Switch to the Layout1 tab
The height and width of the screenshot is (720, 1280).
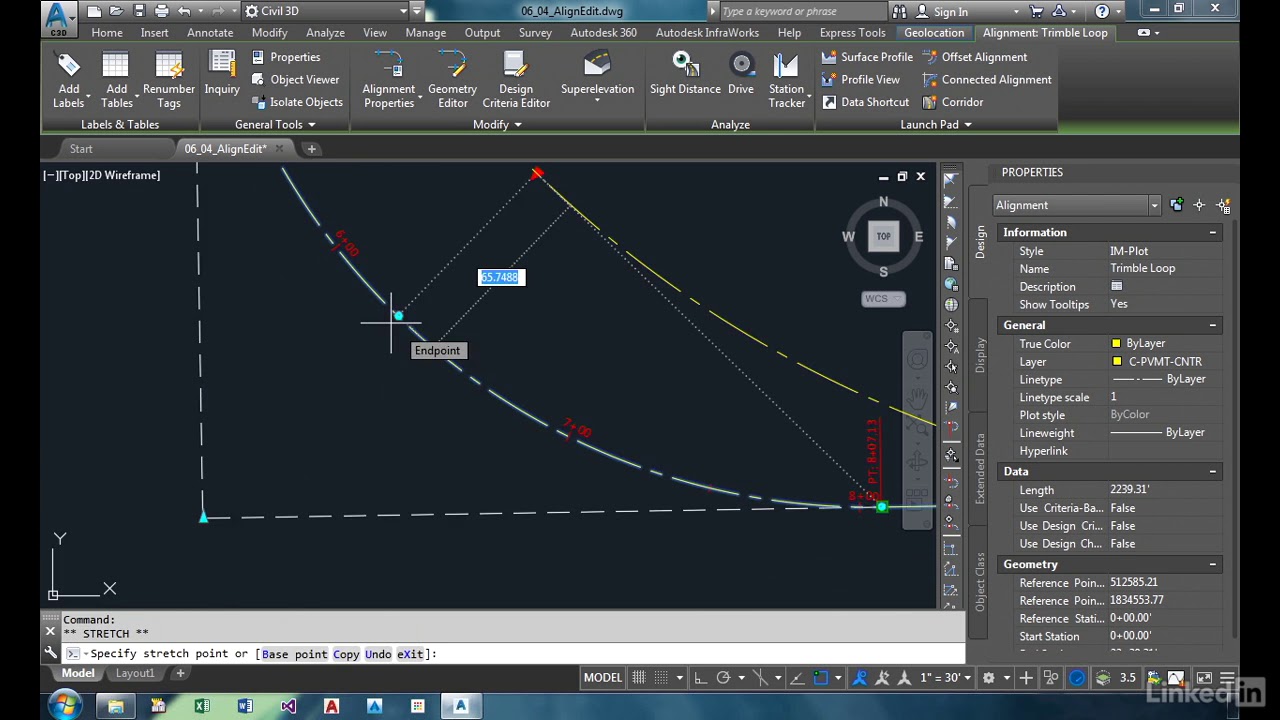pyautogui.click(x=135, y=674)
